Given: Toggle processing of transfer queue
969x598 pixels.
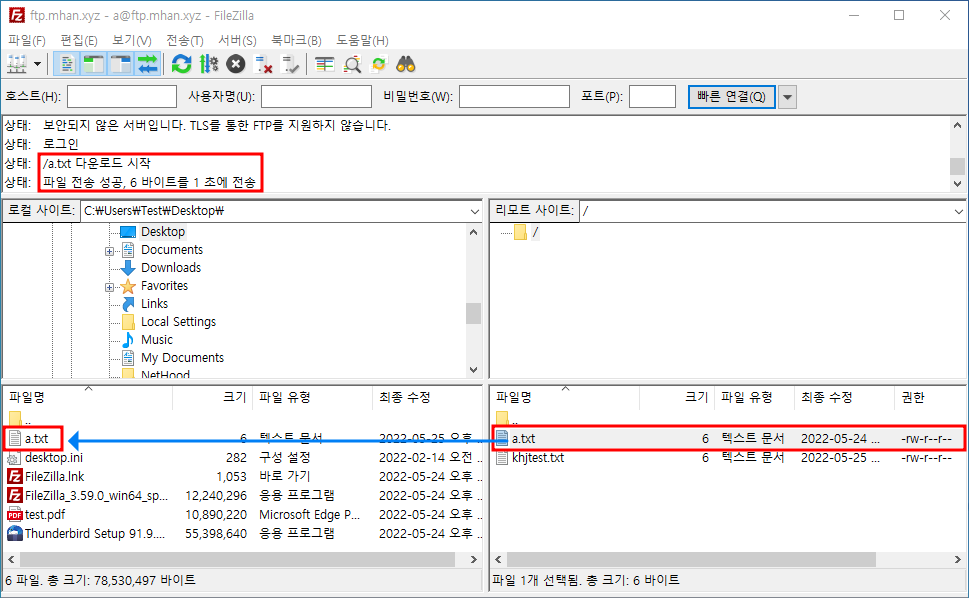Looking at the screenshot, I should (x=209, y=64).
